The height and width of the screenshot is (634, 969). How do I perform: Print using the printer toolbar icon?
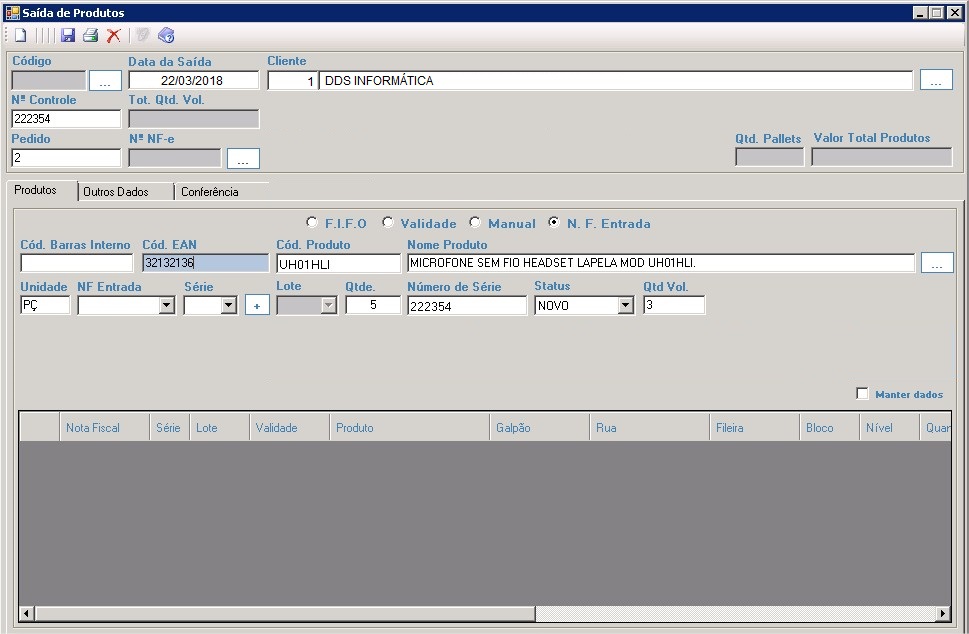click(x=90, y=36)
